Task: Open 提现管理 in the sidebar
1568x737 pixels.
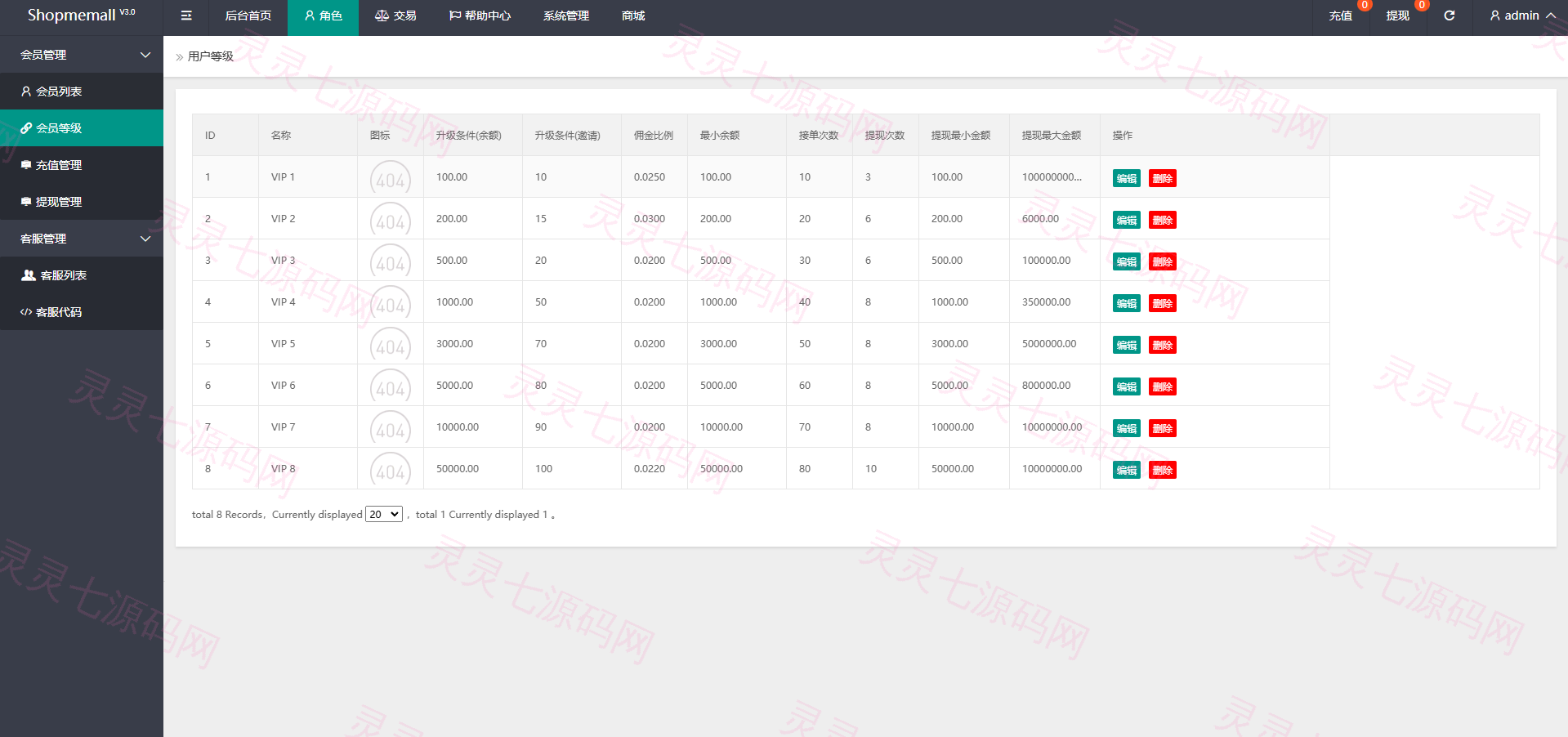Action: click(82, 202)
